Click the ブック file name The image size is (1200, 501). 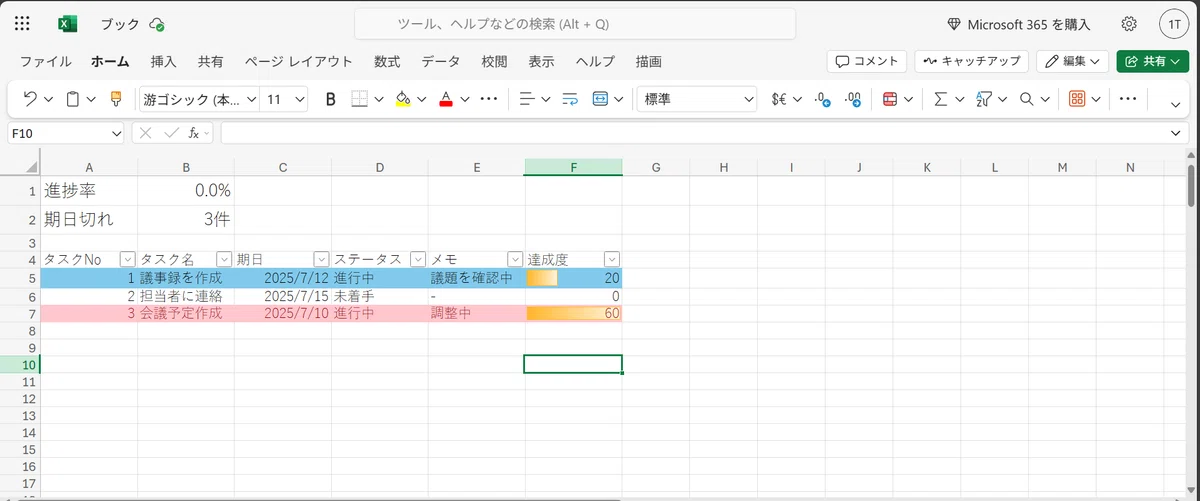point(120,24)
